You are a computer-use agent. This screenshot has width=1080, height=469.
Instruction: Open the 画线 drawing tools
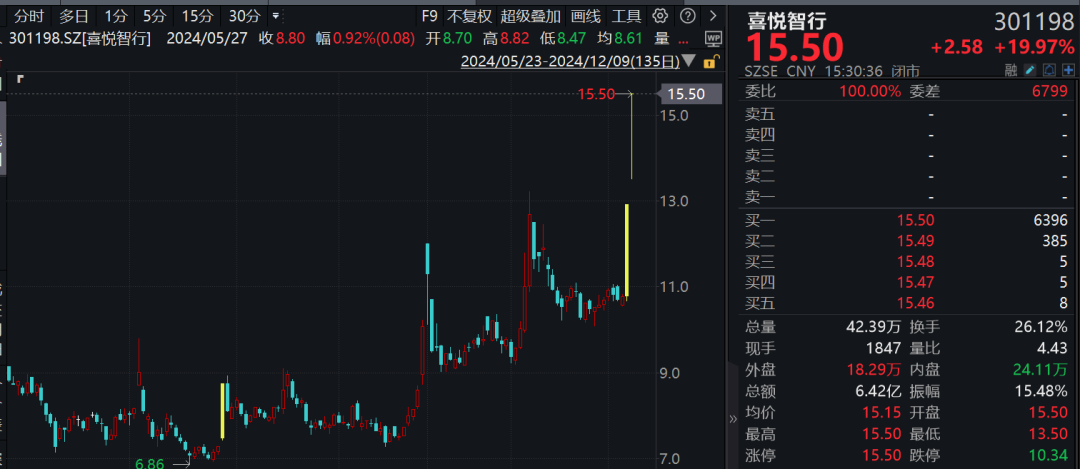585,15
